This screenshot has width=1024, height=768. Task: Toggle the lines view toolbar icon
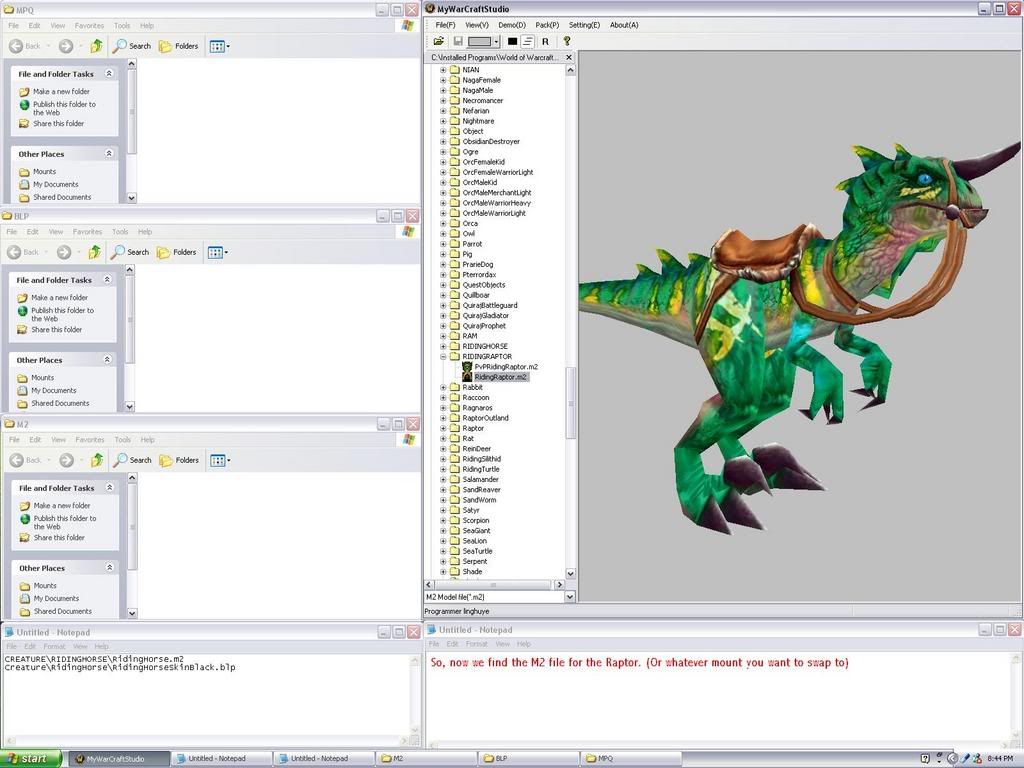point(528,41)
